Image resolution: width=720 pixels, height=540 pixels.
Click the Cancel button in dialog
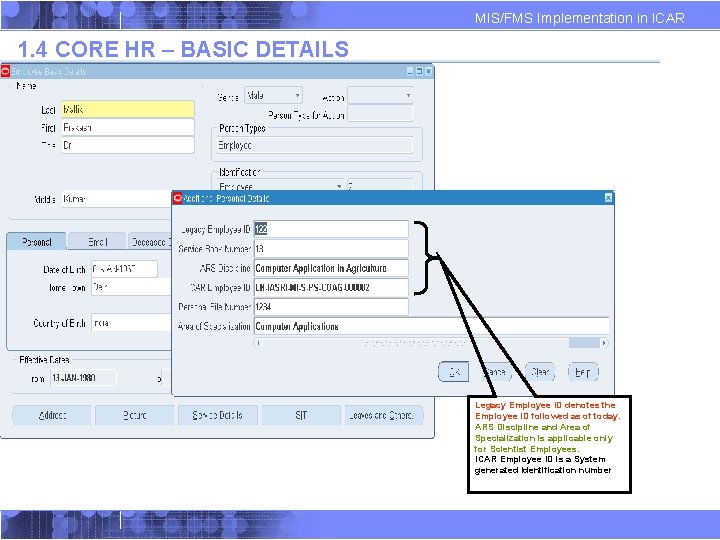click(x=496, y=371)
